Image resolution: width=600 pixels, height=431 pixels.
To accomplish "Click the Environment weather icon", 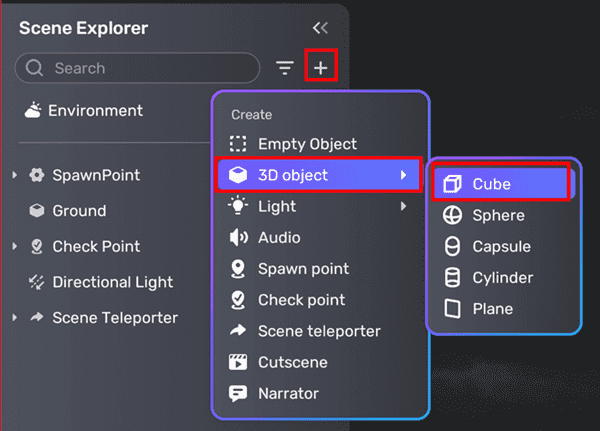I will [33, 110].
